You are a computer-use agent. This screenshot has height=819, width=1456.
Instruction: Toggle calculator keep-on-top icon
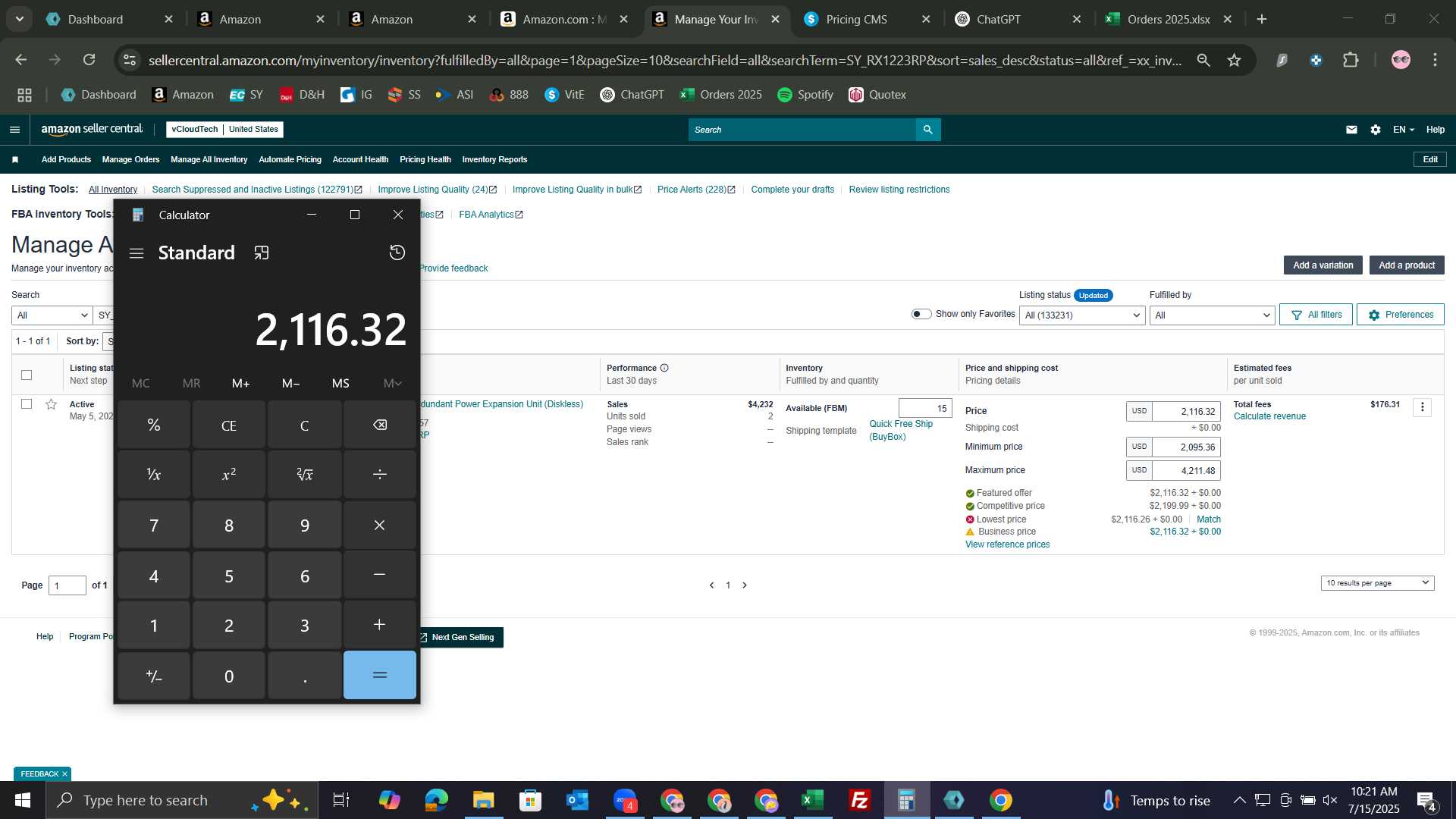tap(262, 253)
